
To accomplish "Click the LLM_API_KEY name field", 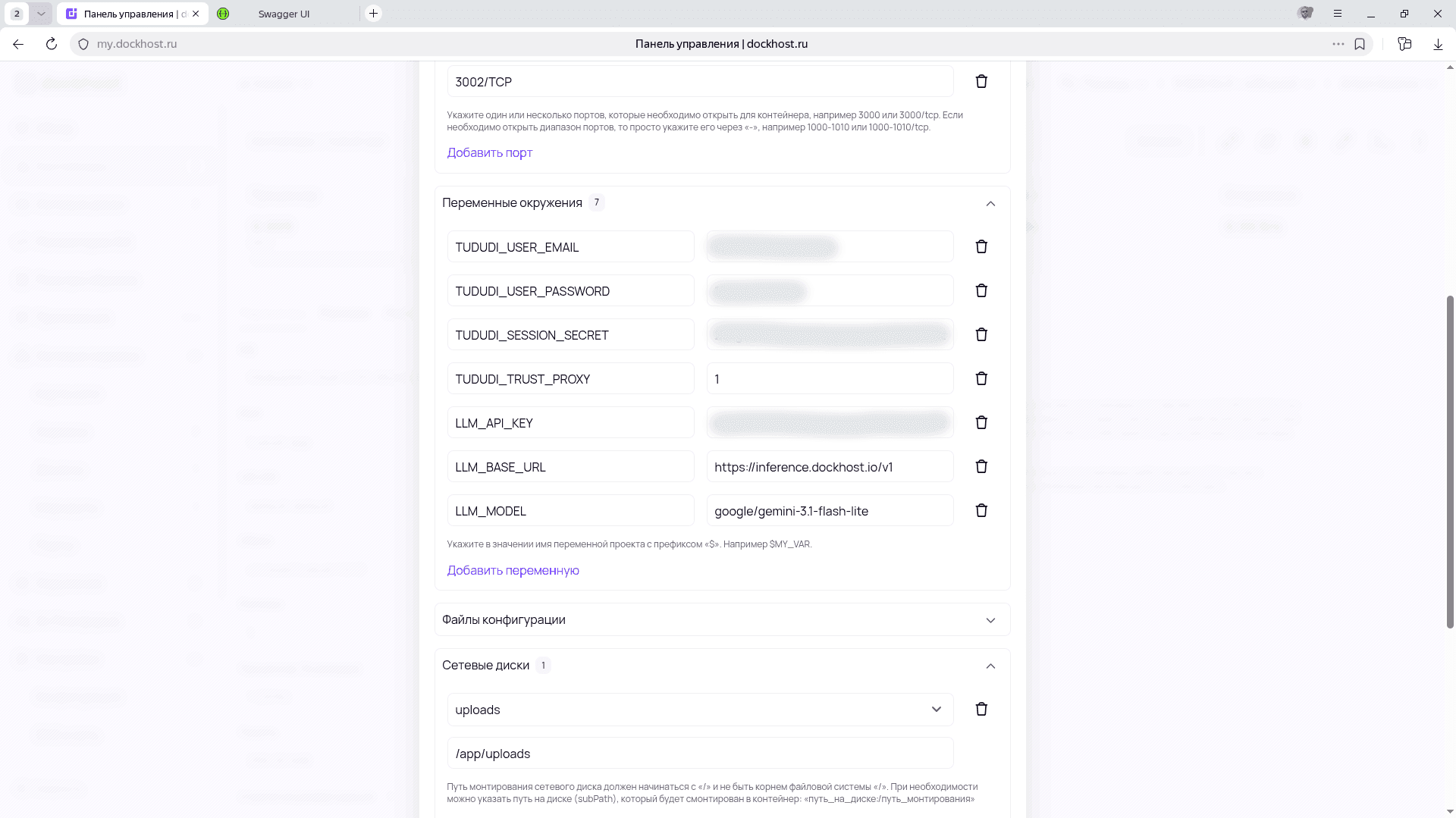I will pyautogui.click(x=570, y=423).
